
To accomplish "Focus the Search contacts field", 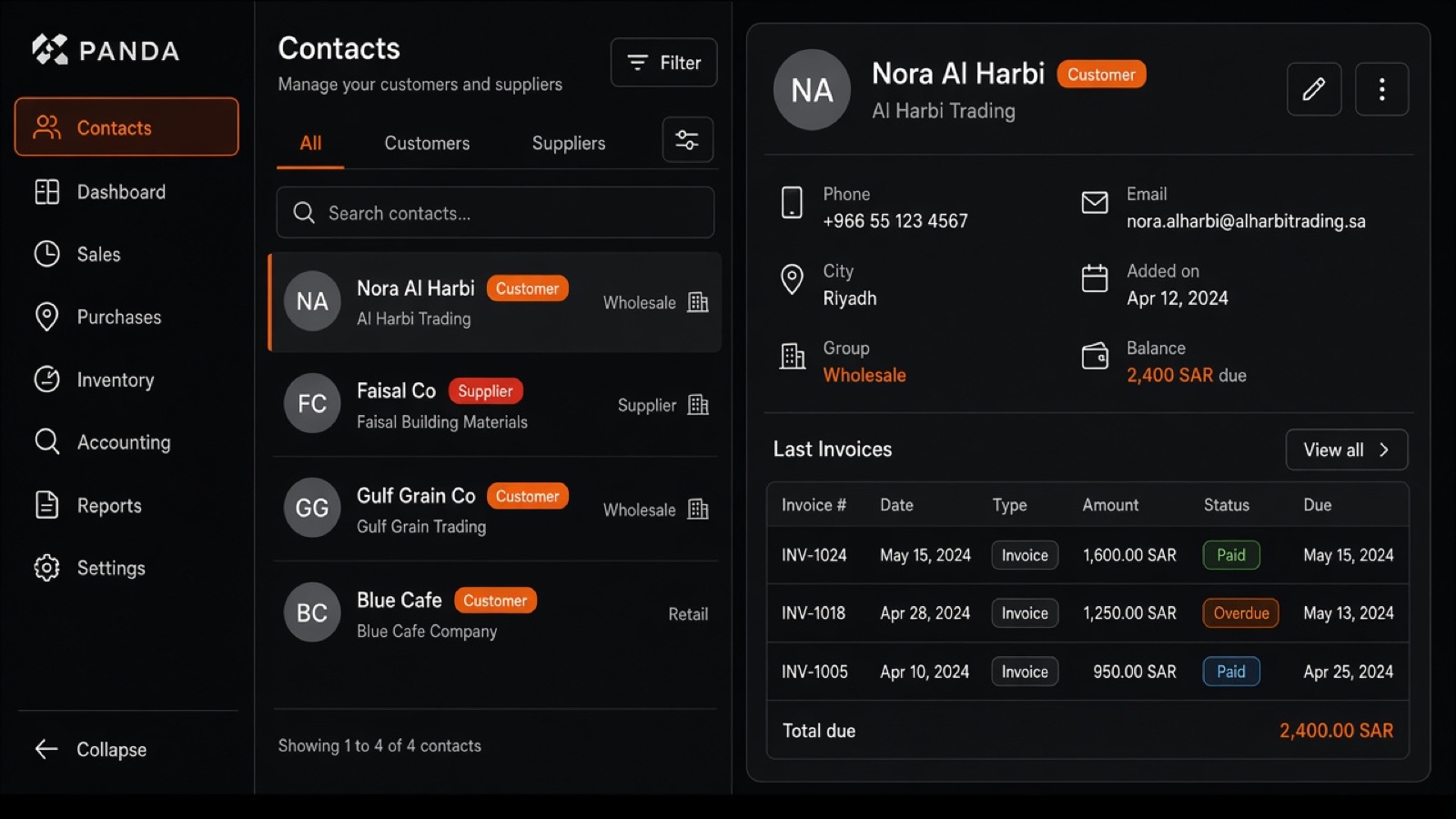I will click(x=495, y=213).
